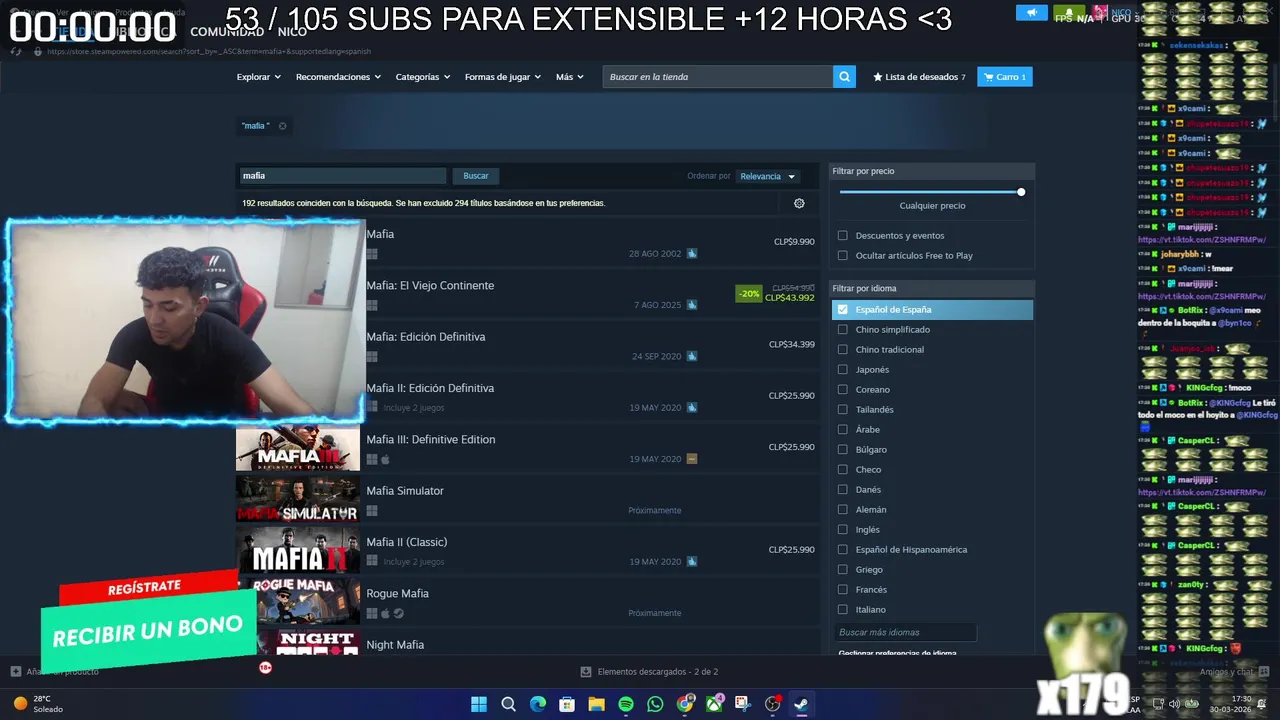Check the Chino tradicional language filter
The image size is (1280, 720).
coord(842,350)
